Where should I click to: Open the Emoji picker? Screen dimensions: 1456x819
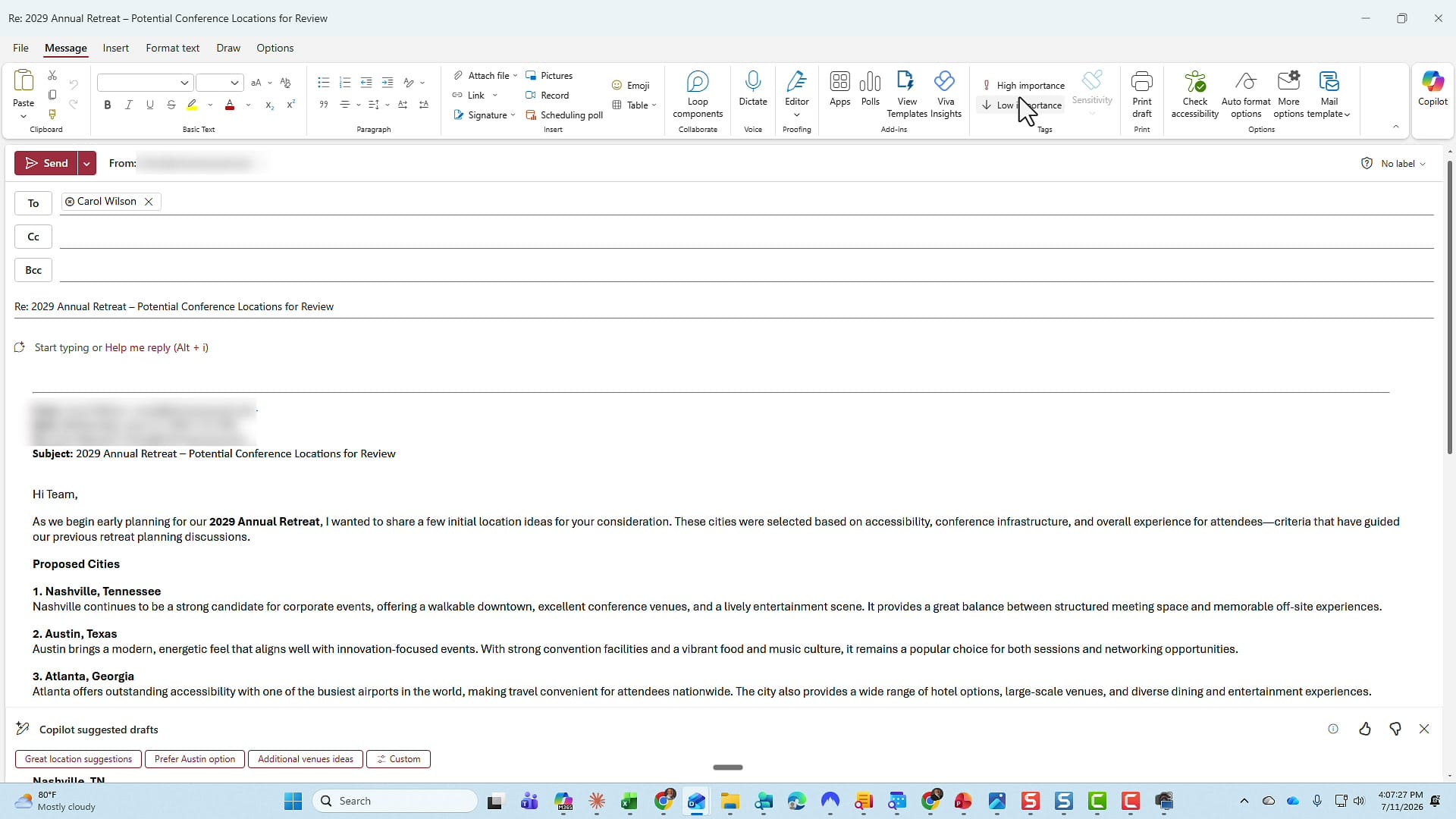click(631, 86)
